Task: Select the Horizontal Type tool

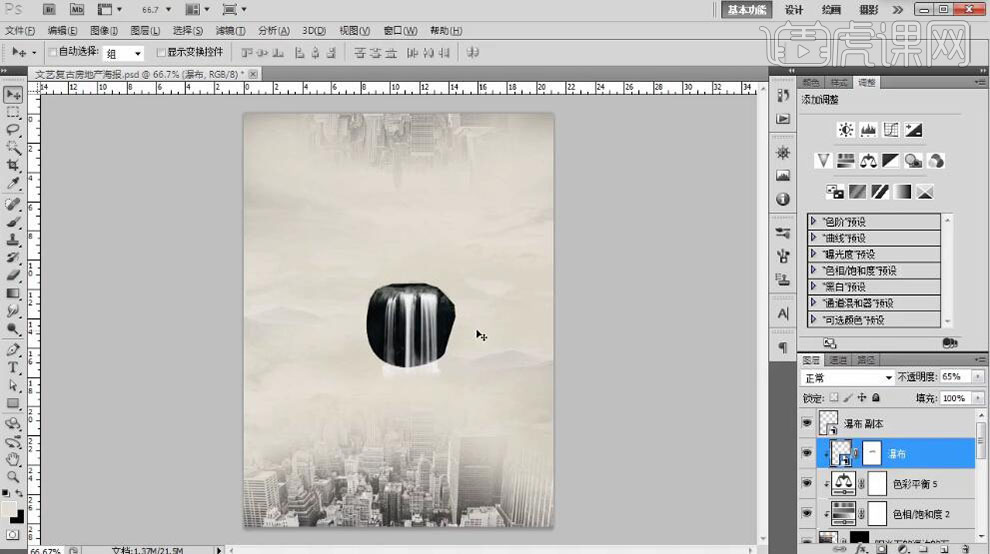Action: (x=13, y=368)
